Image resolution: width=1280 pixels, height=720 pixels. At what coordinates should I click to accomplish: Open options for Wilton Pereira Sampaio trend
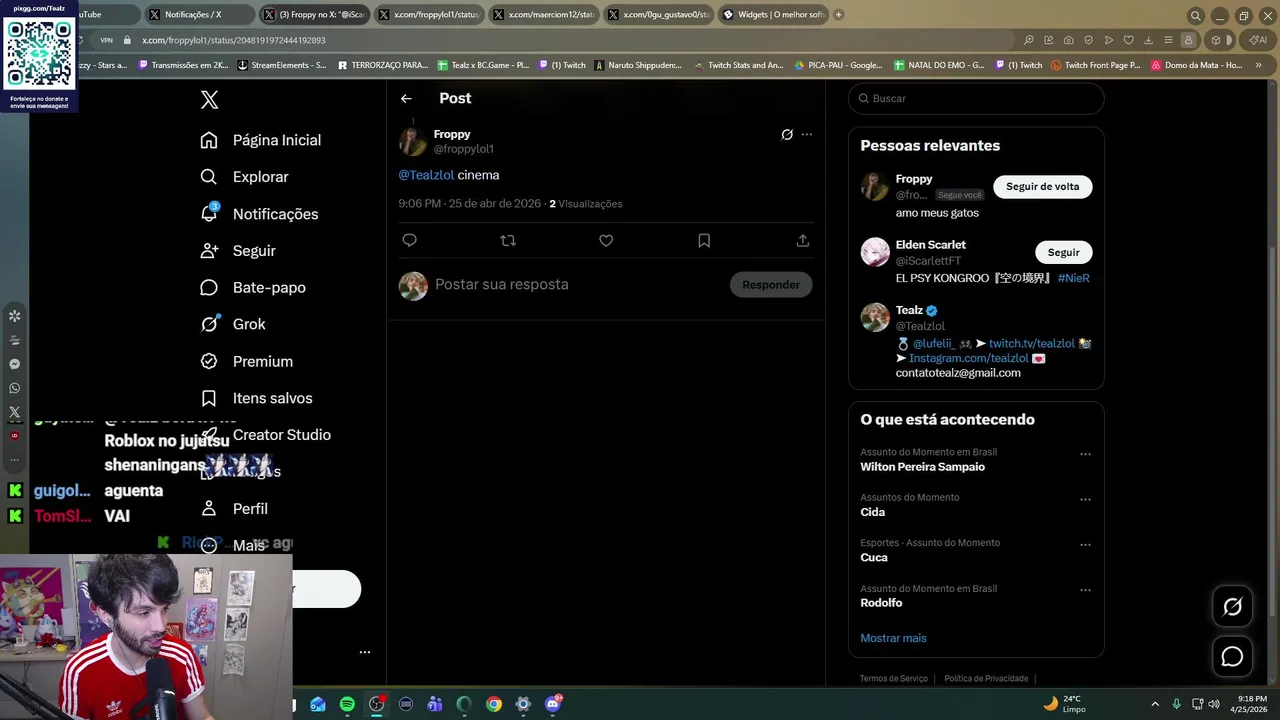pos(1085,454)
